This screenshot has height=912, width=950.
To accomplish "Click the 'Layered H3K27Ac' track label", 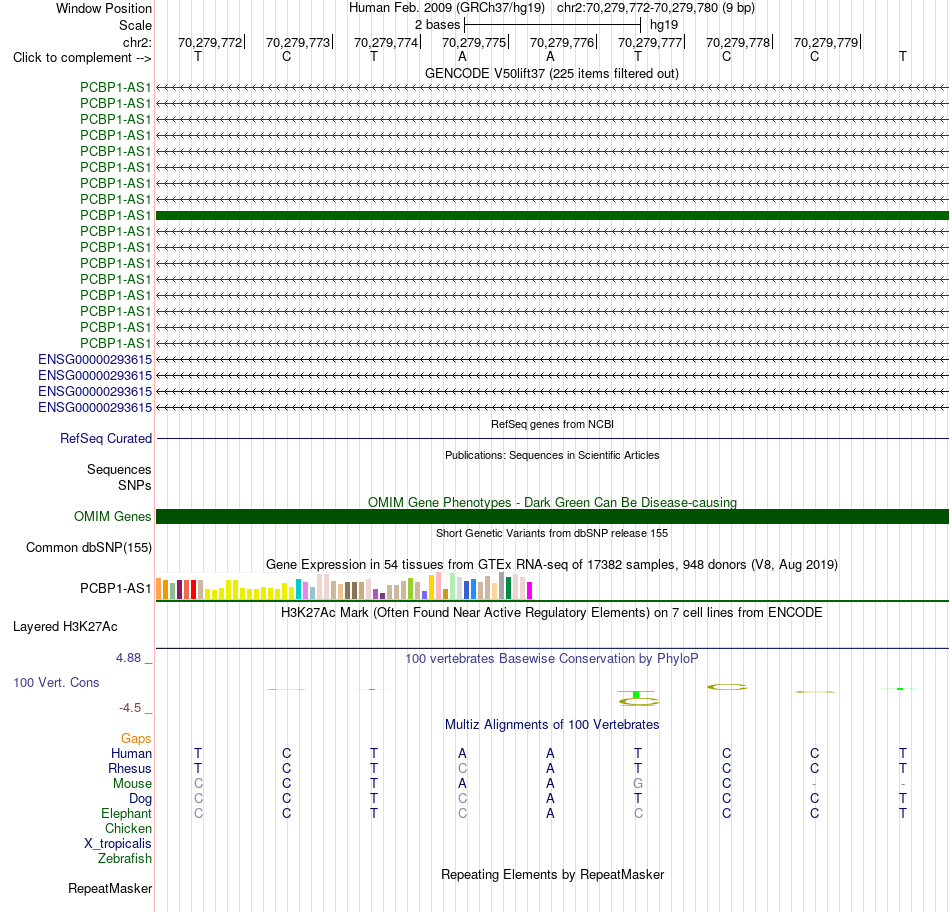I will click(65, 627).
